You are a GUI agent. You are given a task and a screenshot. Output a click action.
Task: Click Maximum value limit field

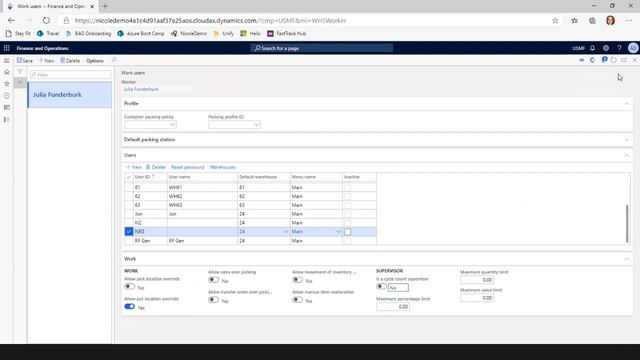click(x=477, y=298)
